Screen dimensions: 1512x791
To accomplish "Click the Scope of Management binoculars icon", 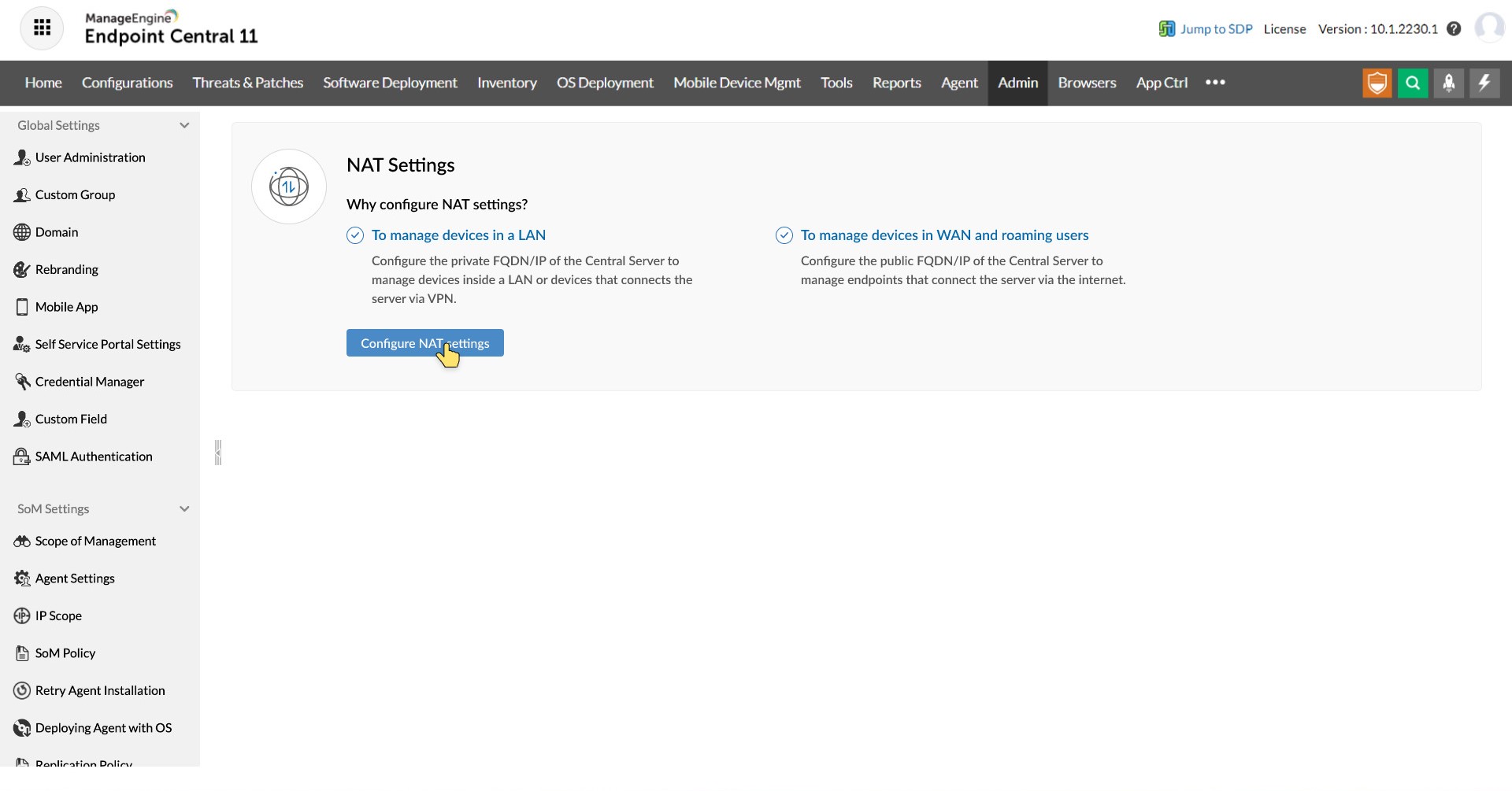I will 22,542.
